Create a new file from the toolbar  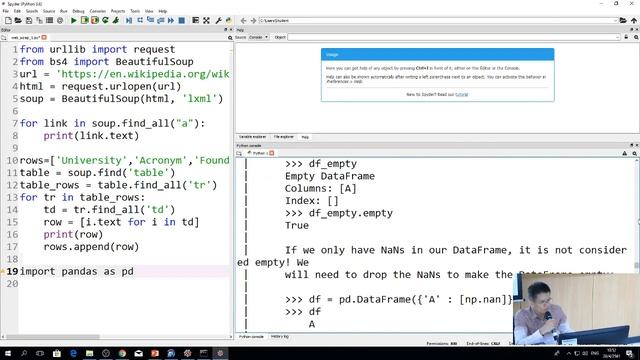(8, 20)
